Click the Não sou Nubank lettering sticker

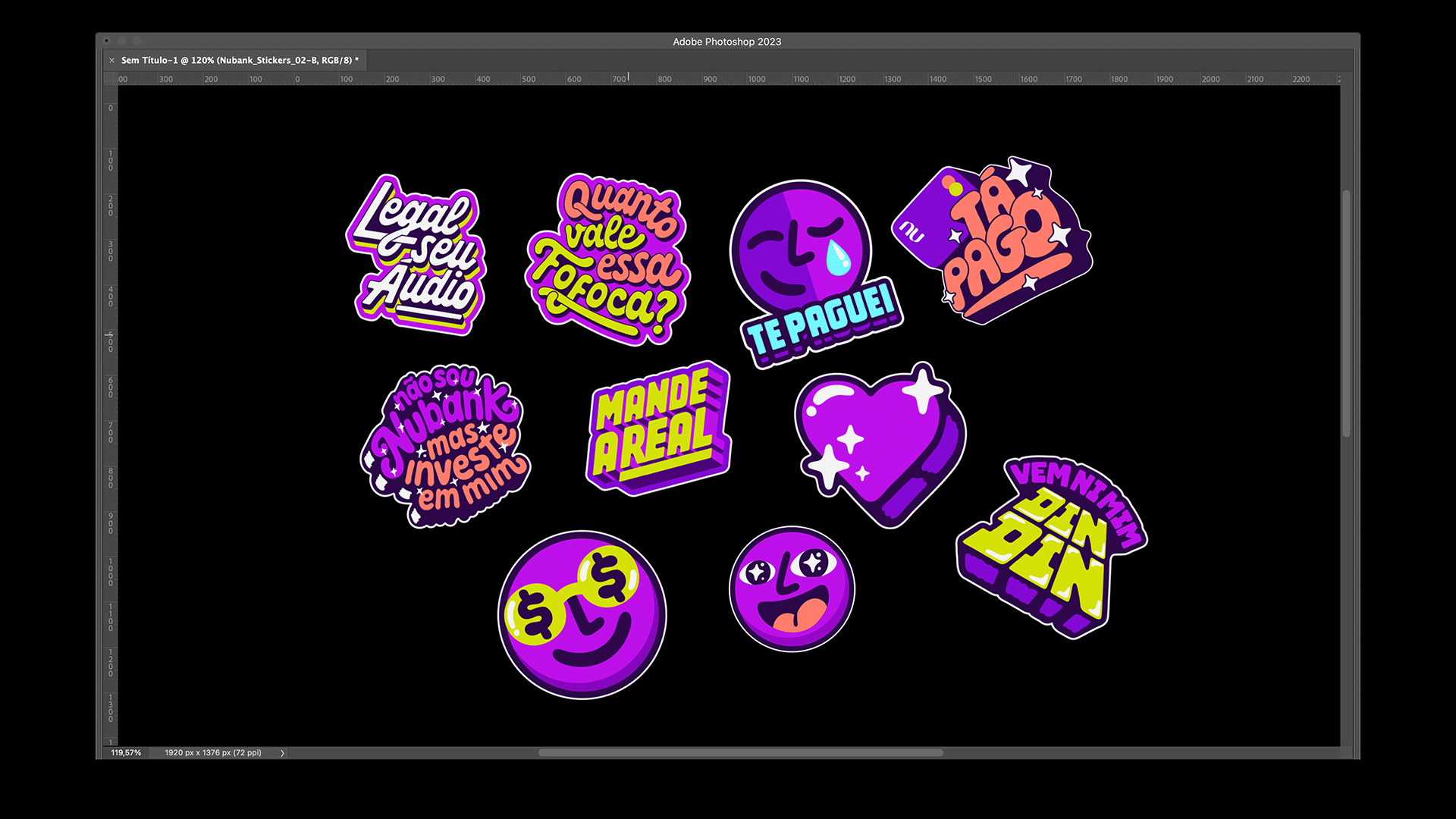[445, 446]
